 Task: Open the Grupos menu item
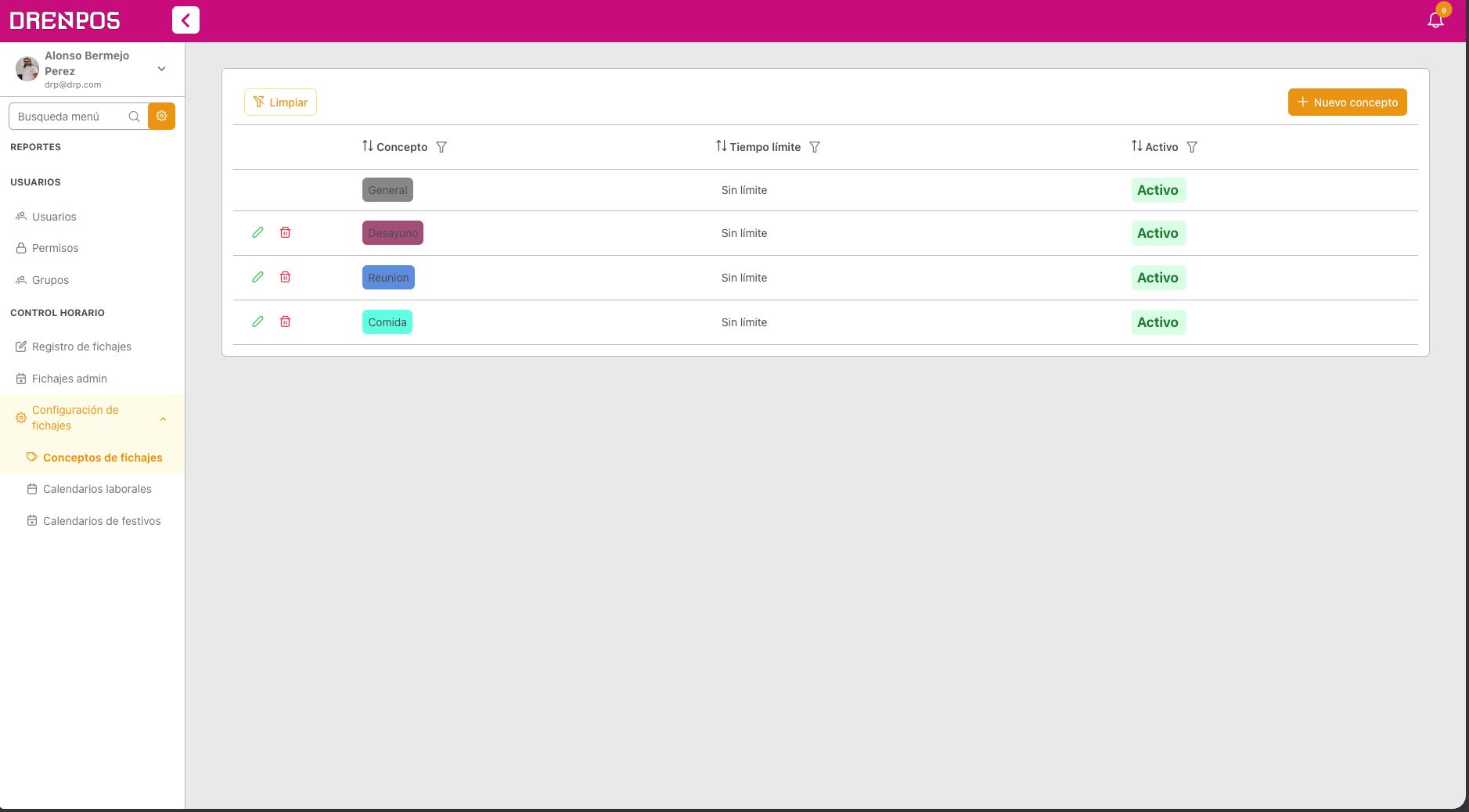click(92, 280)
